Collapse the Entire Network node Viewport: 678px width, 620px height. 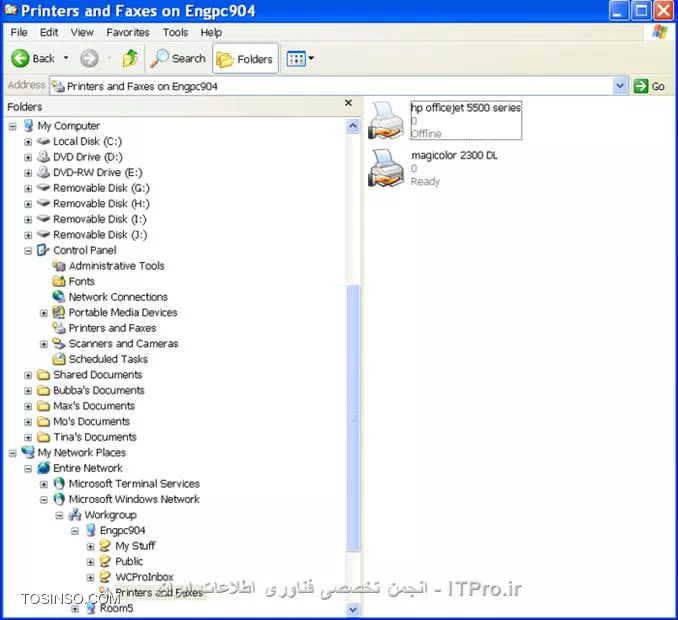(x=28, y=469)
